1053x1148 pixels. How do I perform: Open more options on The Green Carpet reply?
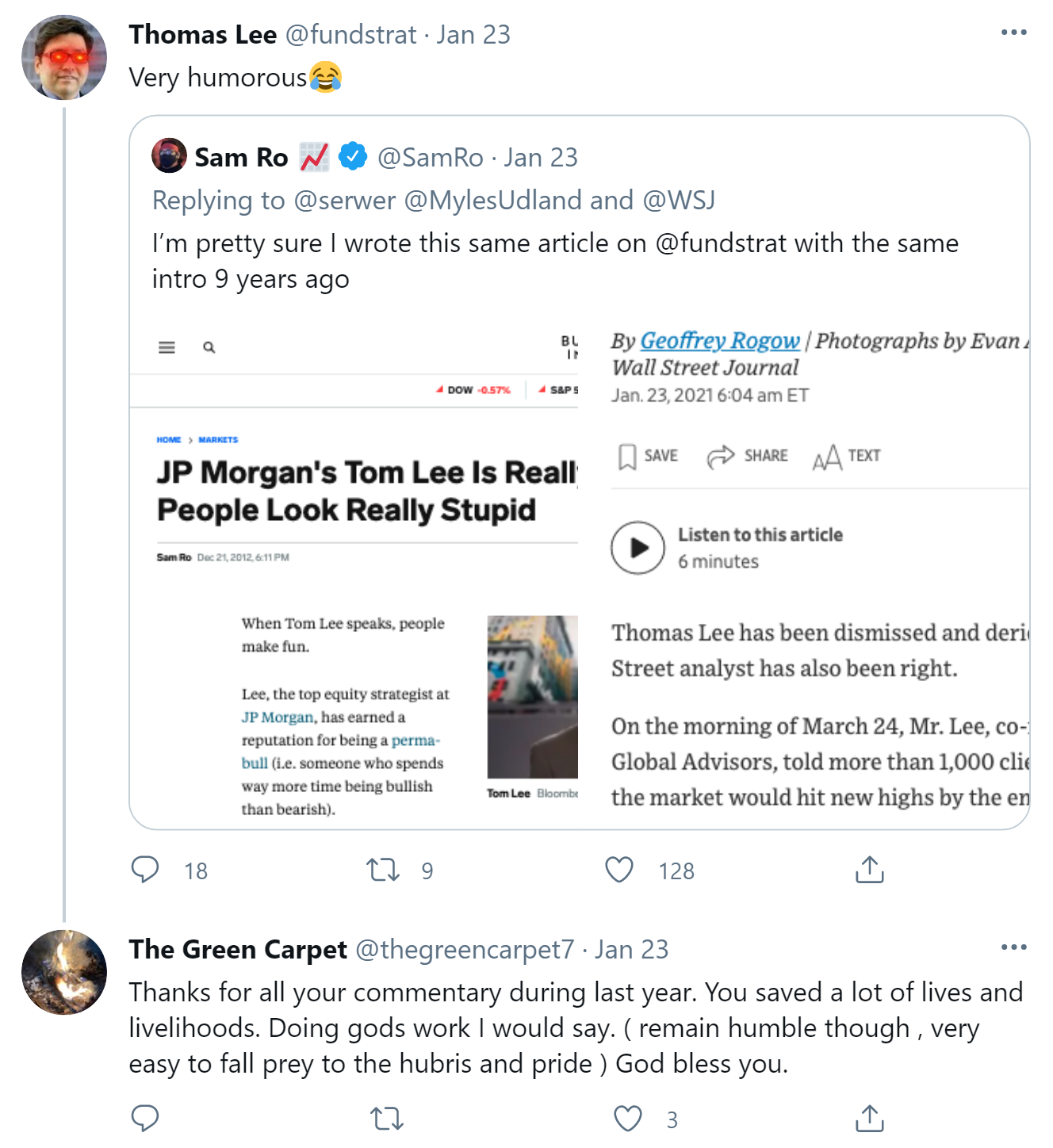[1013, 947]
